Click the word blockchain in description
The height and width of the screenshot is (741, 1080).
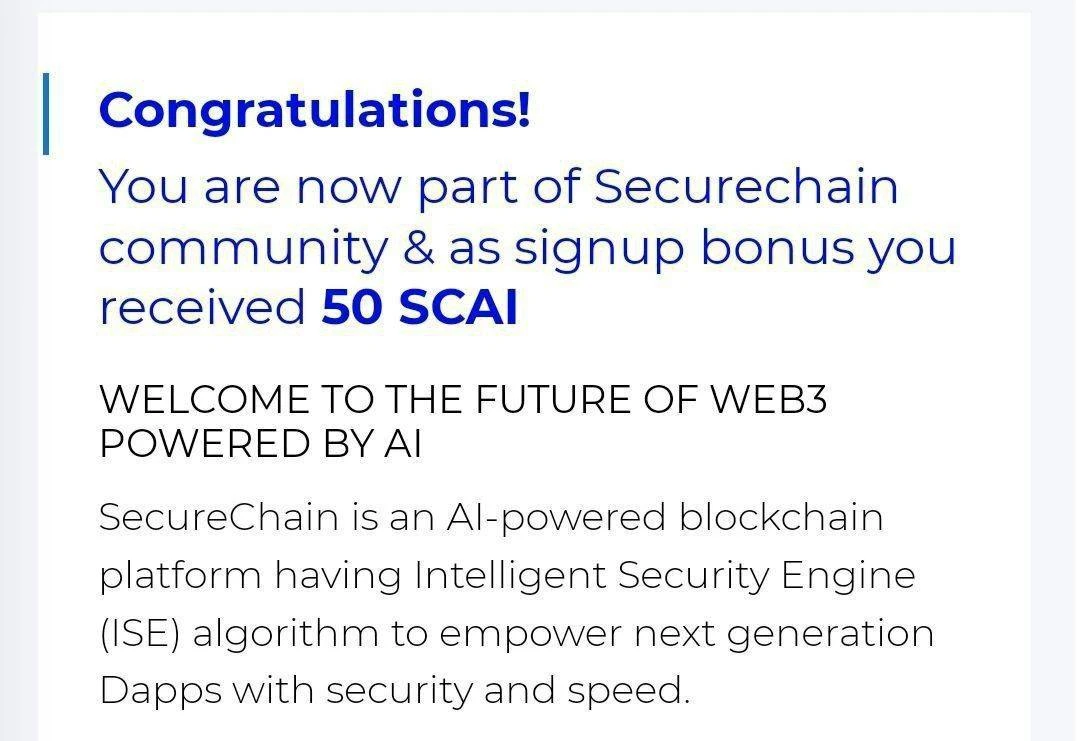tap(781, 517)
